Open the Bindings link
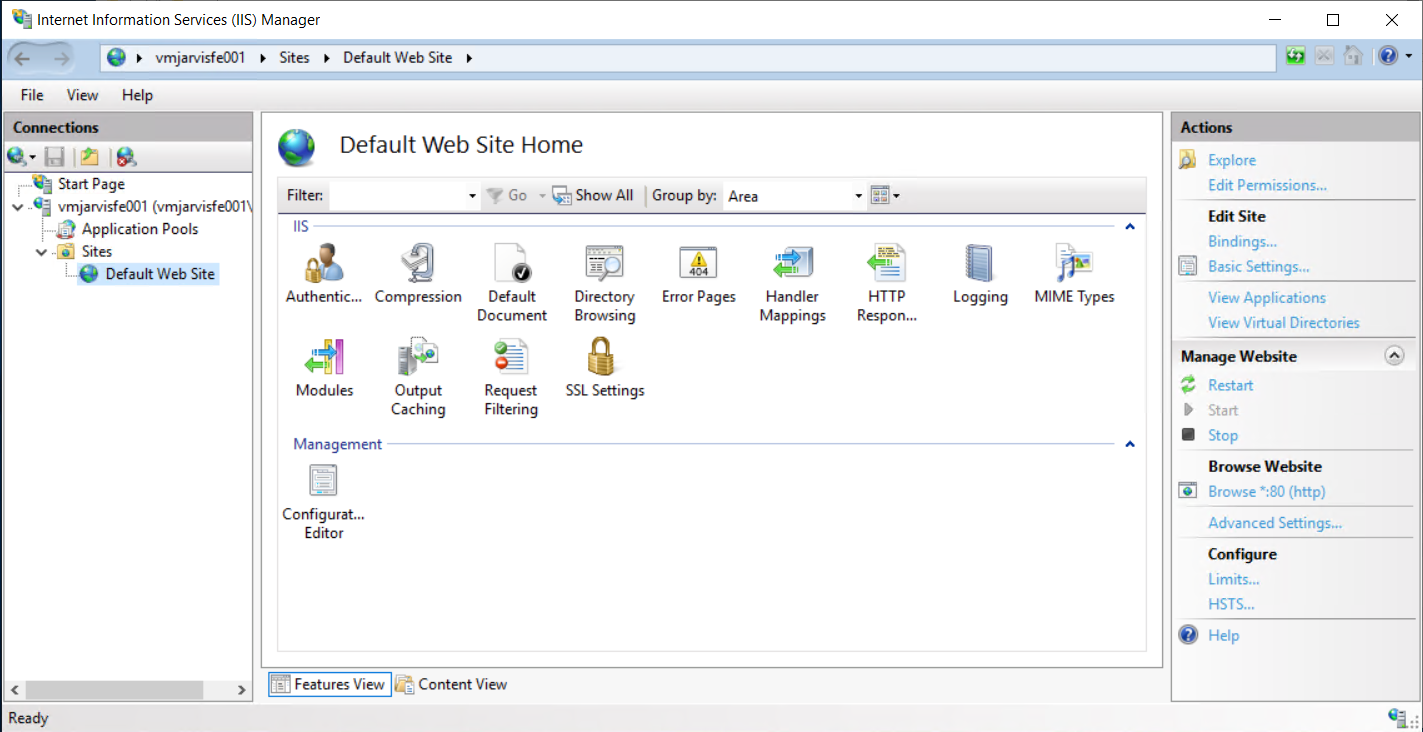 pyautogui.click(x=1242, y=241)
